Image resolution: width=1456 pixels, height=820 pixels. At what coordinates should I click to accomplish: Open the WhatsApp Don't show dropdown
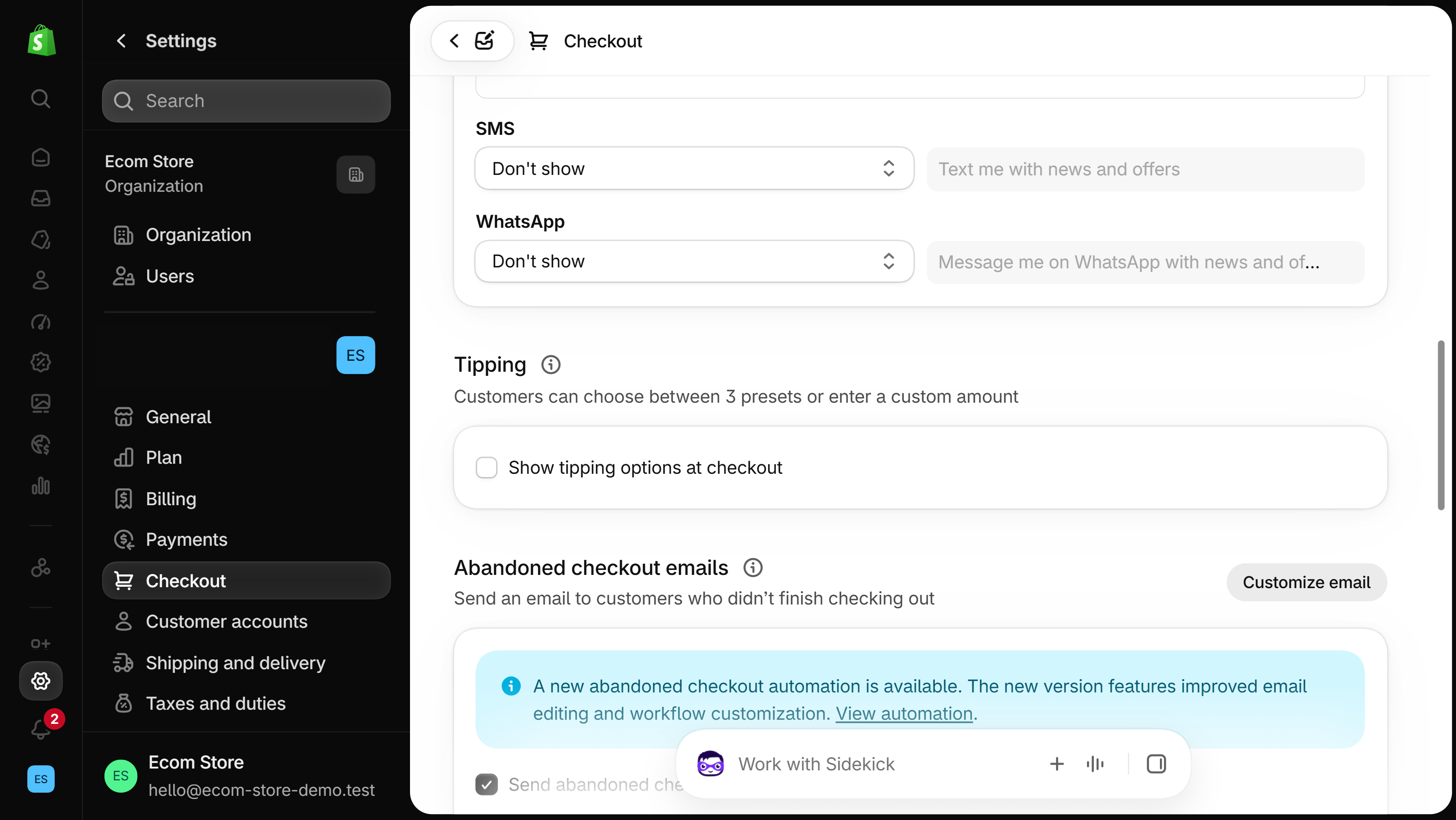click(x=694, y=261)
